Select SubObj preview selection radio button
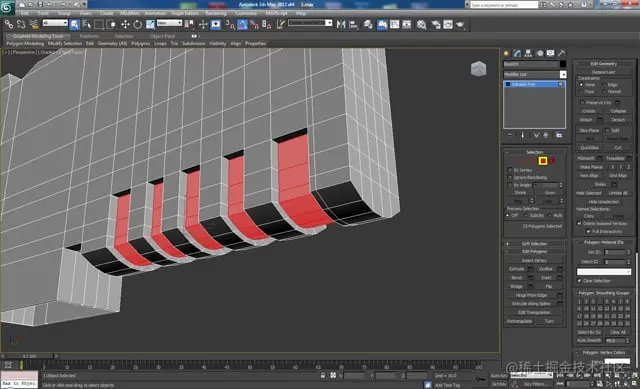Screen dimensions: 640x389 tap(526, 216)
